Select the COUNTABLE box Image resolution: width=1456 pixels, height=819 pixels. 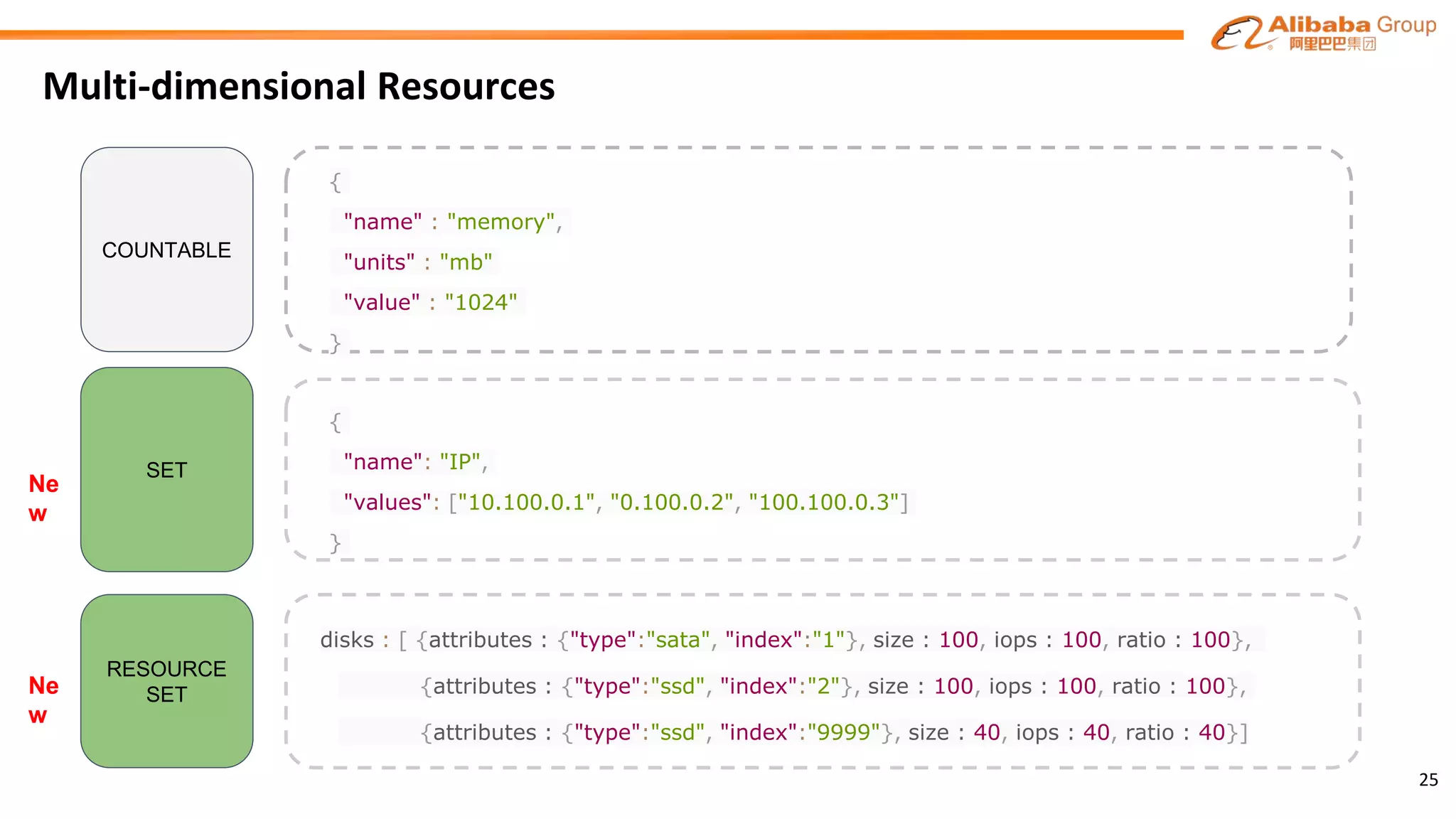pos(167,250)
